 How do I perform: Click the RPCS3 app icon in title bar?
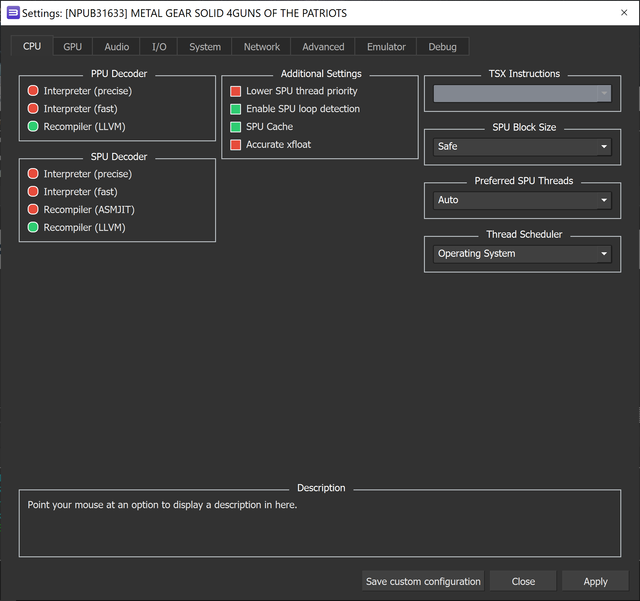13,13
